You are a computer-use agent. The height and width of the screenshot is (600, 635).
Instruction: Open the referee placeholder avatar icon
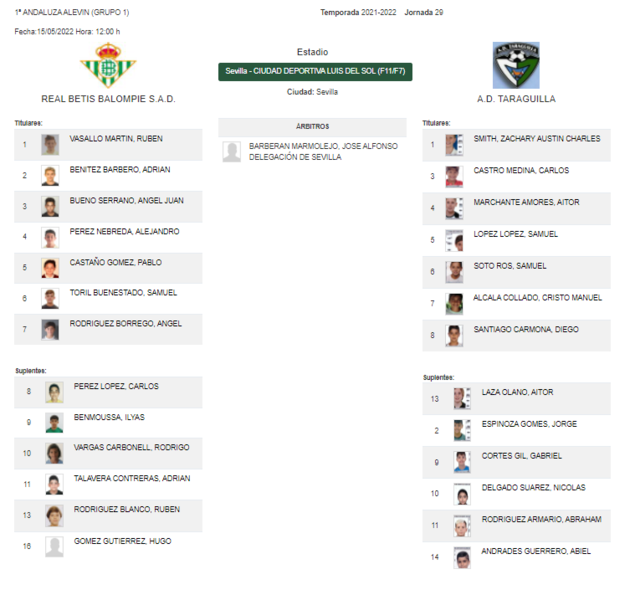232,152
